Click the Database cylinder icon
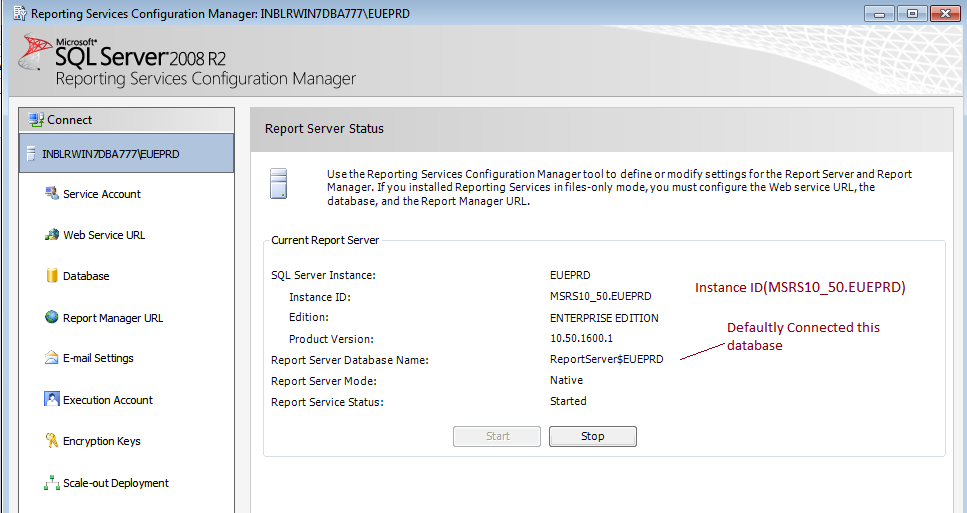This screenshot has height=513, width=967. [x=52, y=276]
